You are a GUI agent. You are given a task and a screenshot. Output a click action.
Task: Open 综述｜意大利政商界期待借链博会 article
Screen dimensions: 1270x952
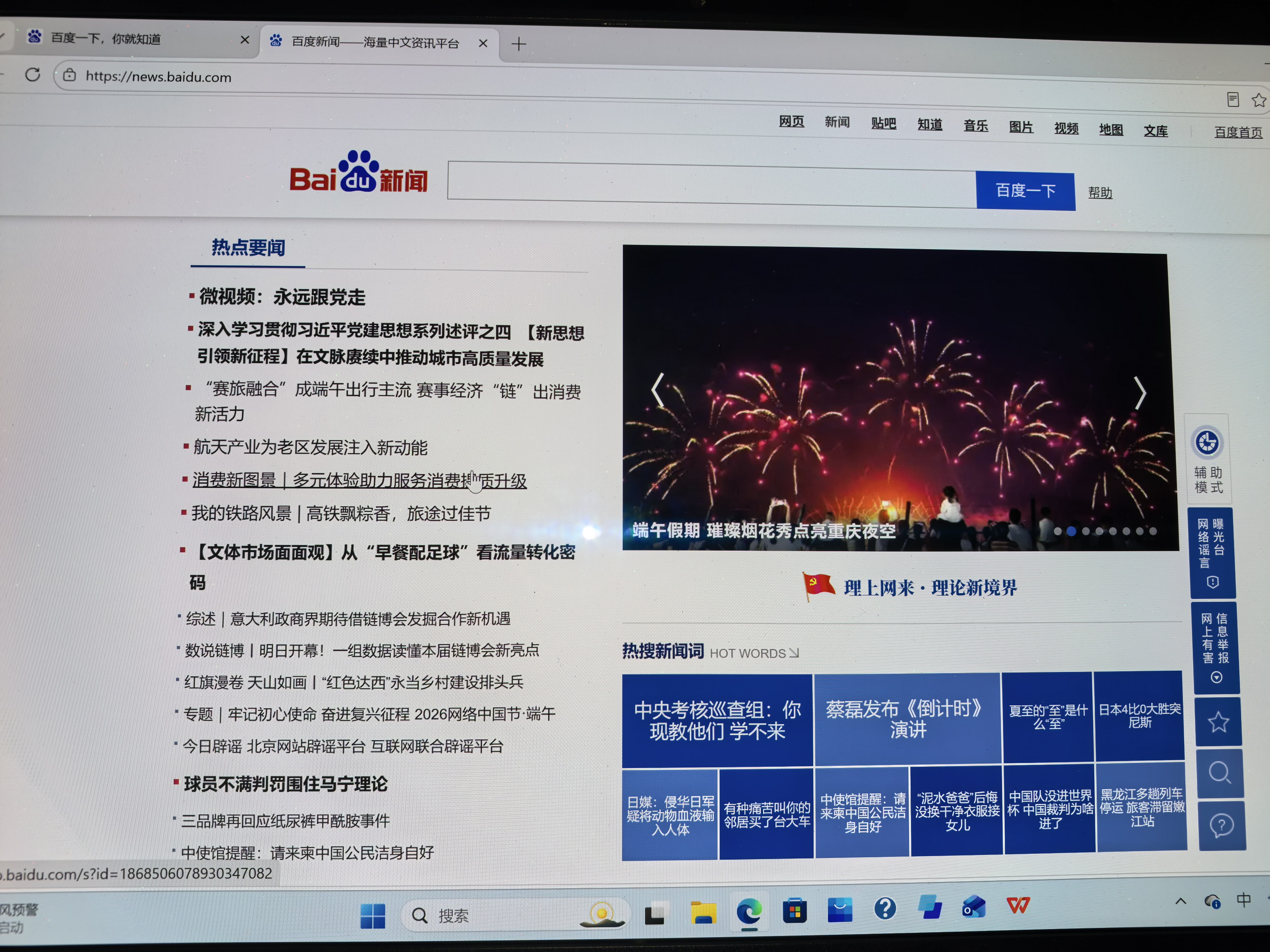pyautogui.click(x=348, y=619)
